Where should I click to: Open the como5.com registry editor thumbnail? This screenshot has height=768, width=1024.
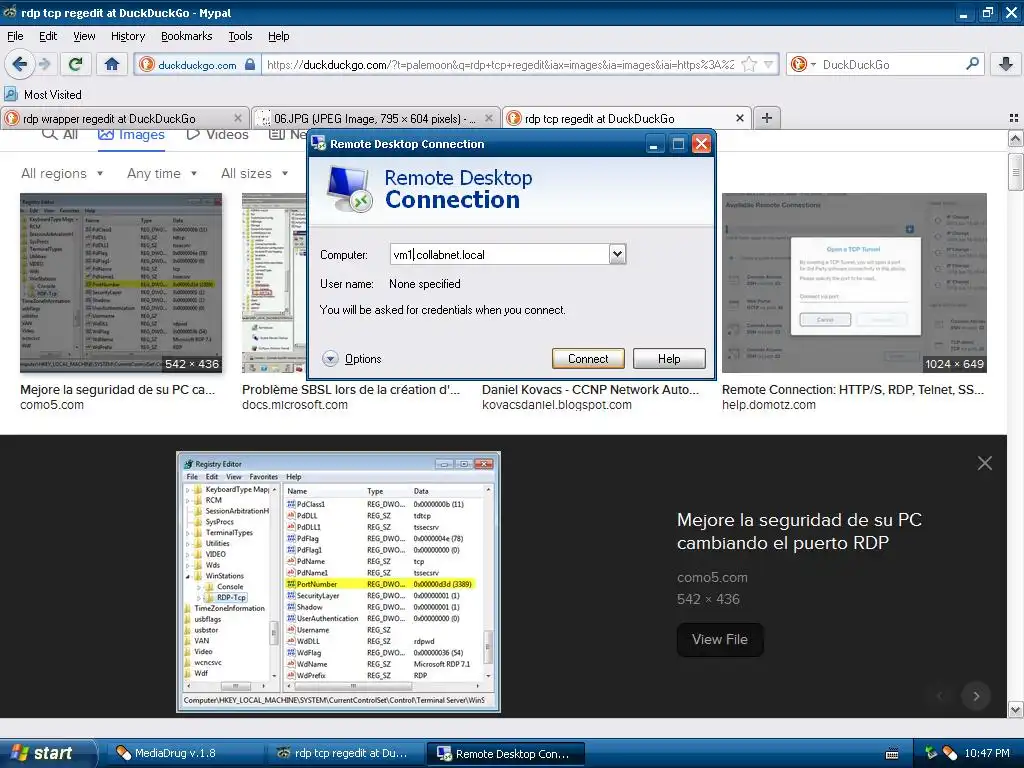click(121, 283)
